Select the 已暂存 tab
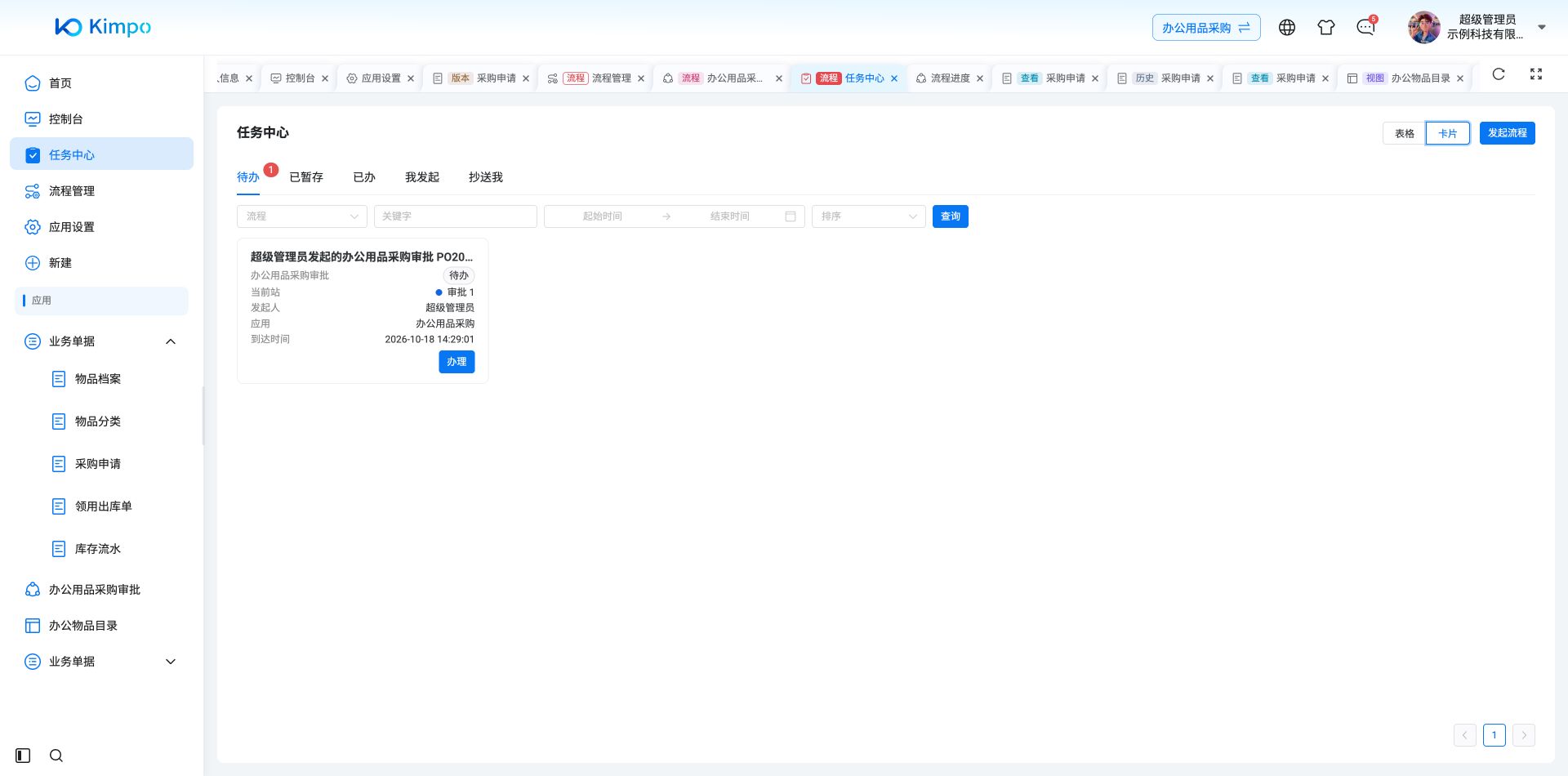Image resolution: width=1568 pixels, height=776 pixels. [x=306, y=177]
